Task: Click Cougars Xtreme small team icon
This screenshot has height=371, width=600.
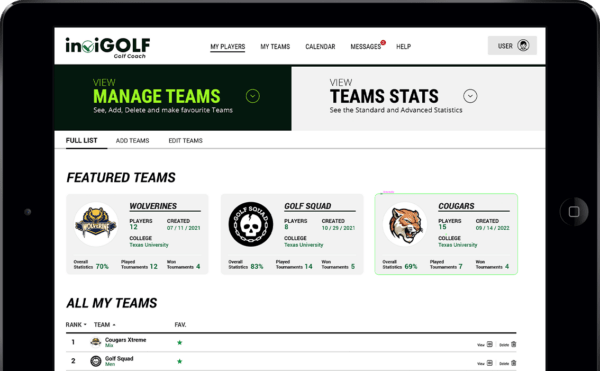Action: (x=95, y=342)
